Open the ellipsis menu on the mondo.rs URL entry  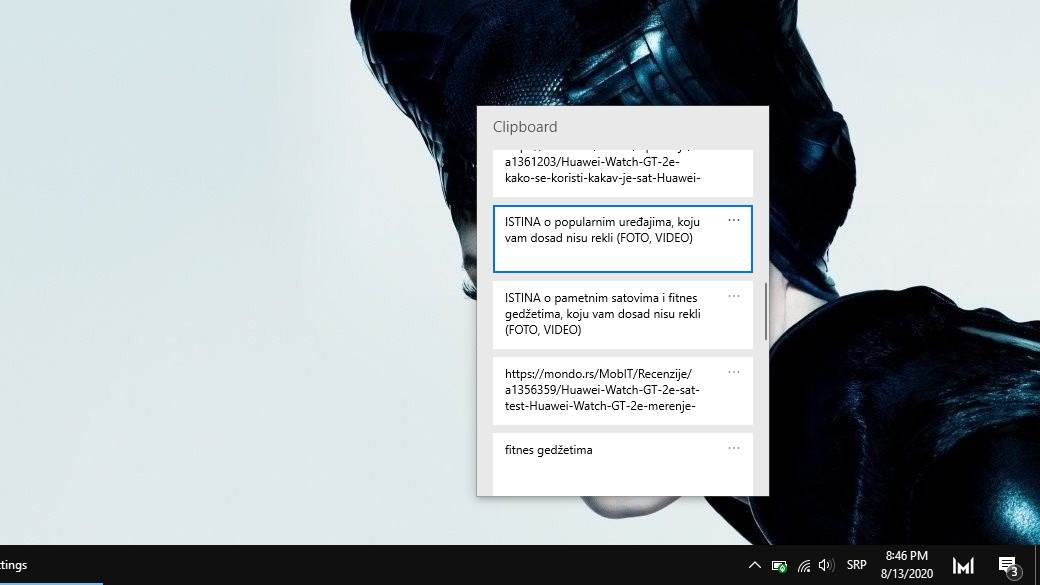[x=734, y=371]
